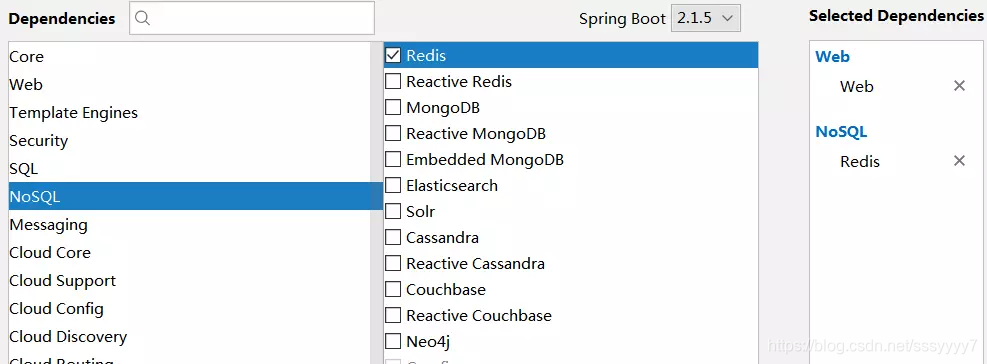This screenshot has height=364, width=987.
Task: Select the Core category
Action: click(189, 57)
